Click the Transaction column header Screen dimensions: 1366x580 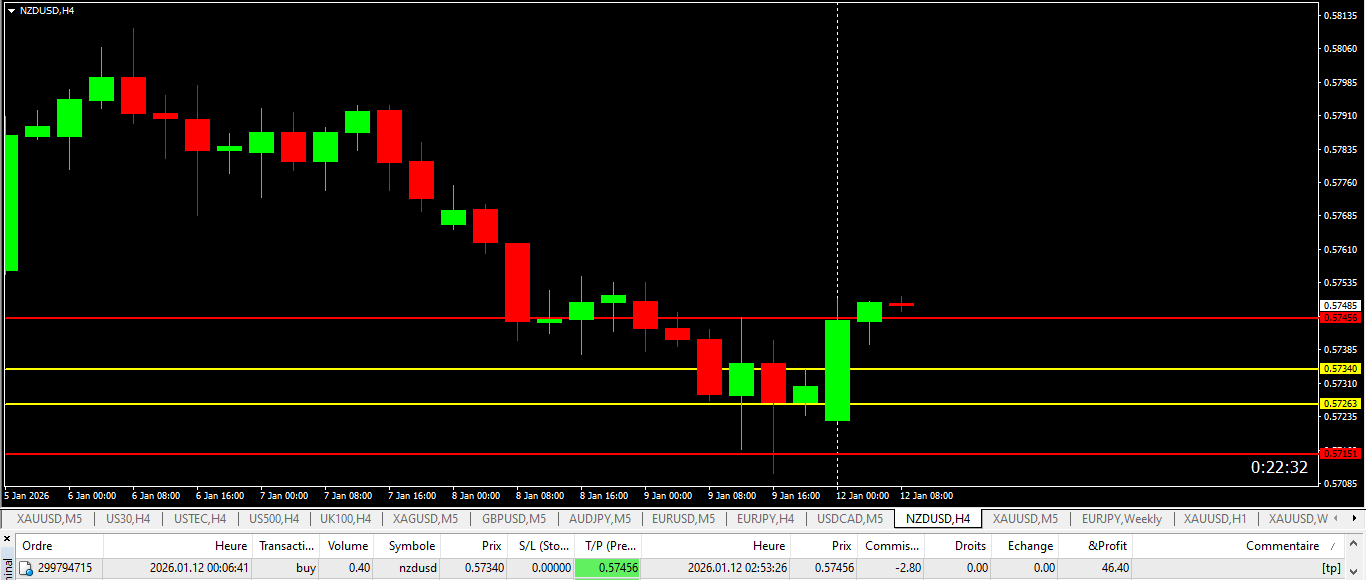tap(287, 546)
